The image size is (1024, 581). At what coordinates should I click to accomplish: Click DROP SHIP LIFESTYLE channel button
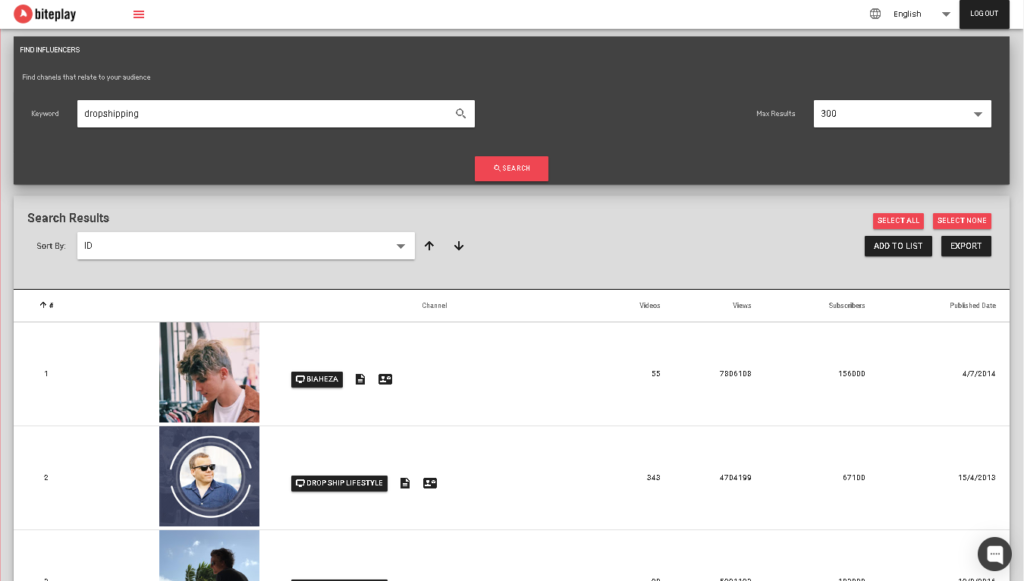click(339, 483)
